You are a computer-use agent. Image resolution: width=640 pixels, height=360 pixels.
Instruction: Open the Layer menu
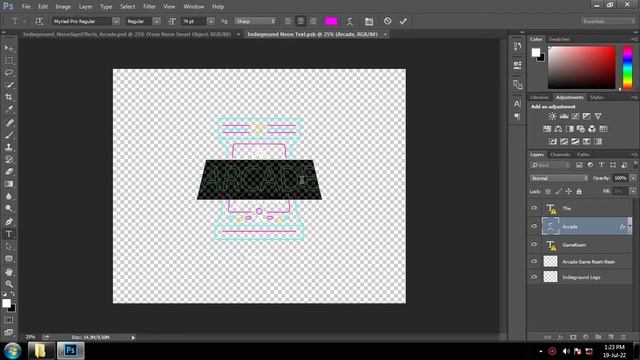click(85, 7)
